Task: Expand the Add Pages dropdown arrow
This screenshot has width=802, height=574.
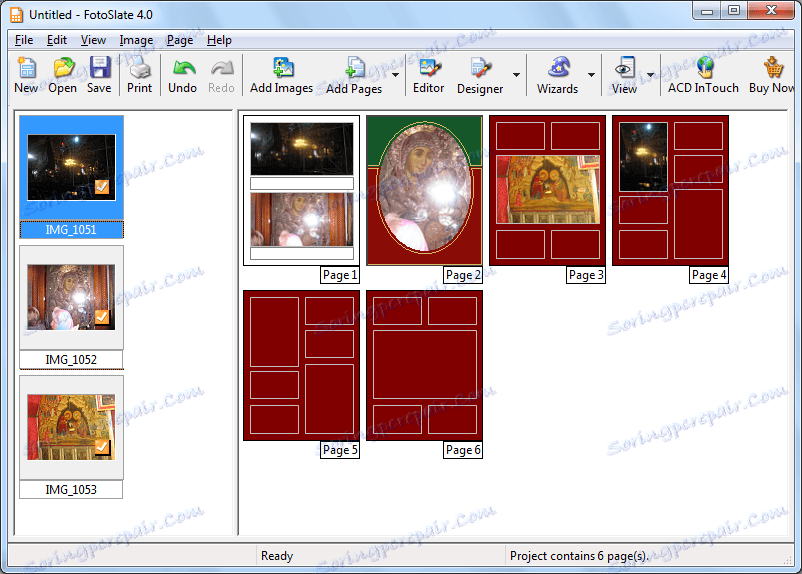Action: pos(395,75)
